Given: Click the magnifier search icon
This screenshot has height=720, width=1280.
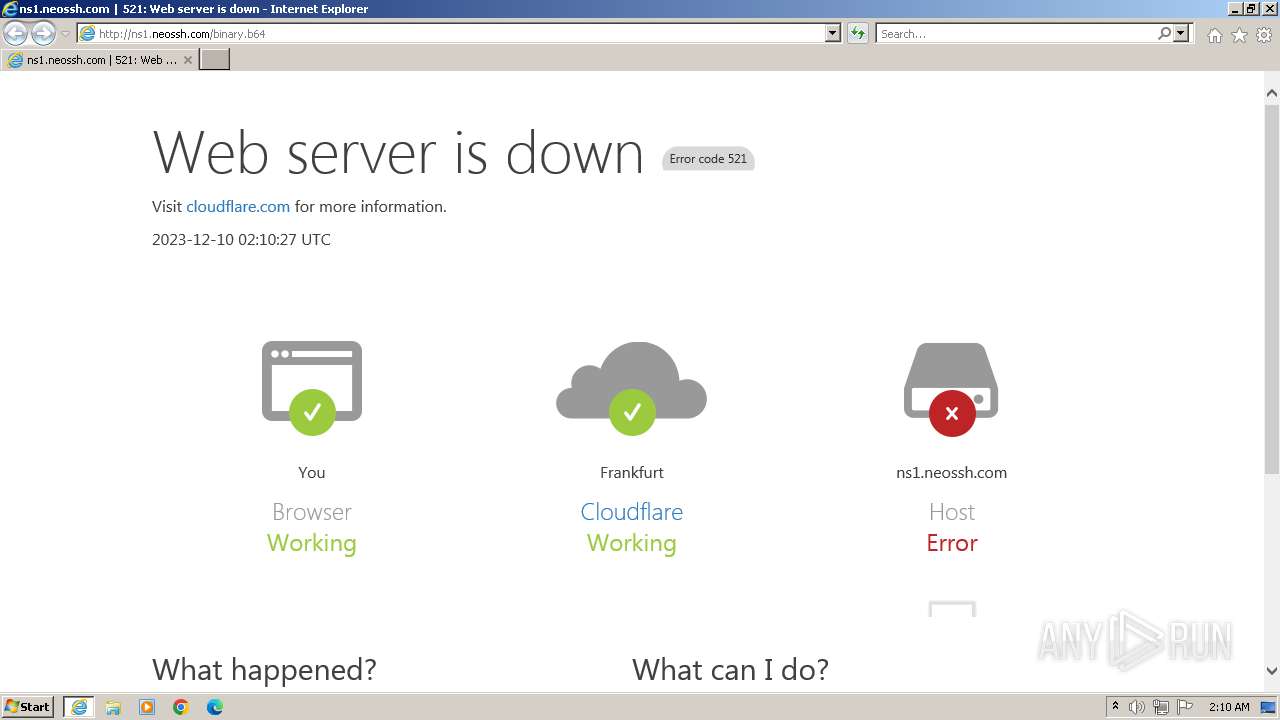Looking at the screenshot, I should pos(1164,34).
